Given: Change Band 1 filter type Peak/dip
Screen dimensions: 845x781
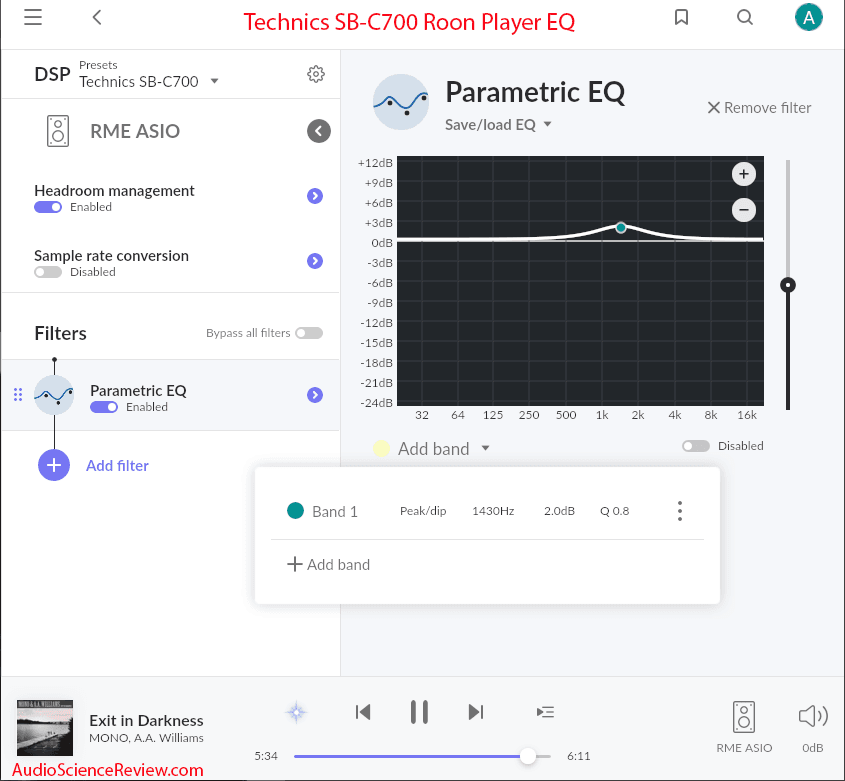Looking at the screenshot, I should coord(423,511).
